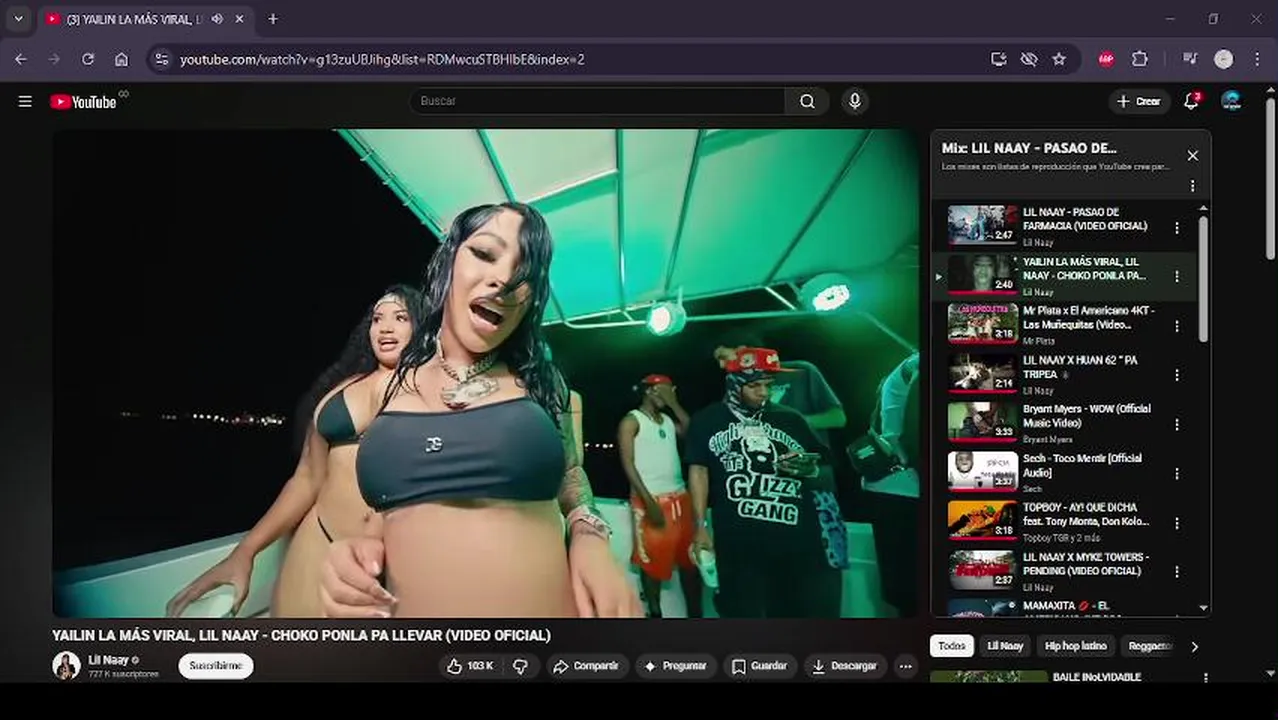Close the Mix playlist panel

[1192, 155]
